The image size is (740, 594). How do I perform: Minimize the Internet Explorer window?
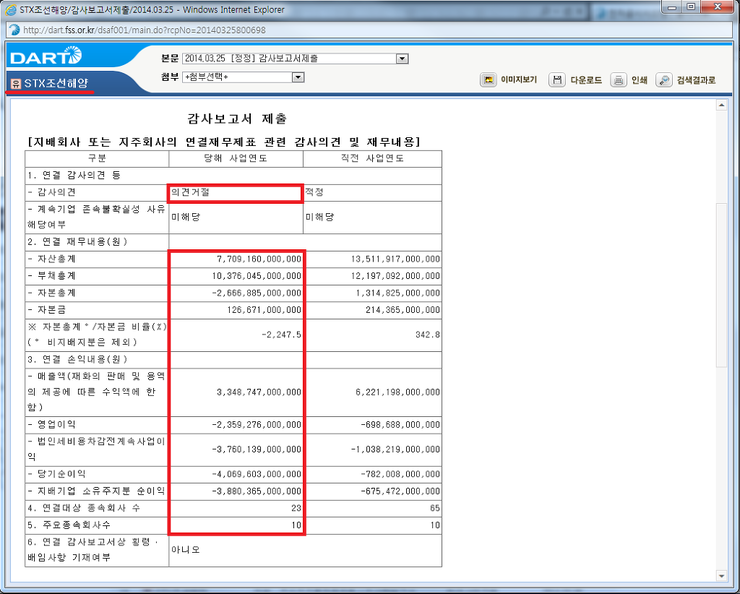(673, 7)
